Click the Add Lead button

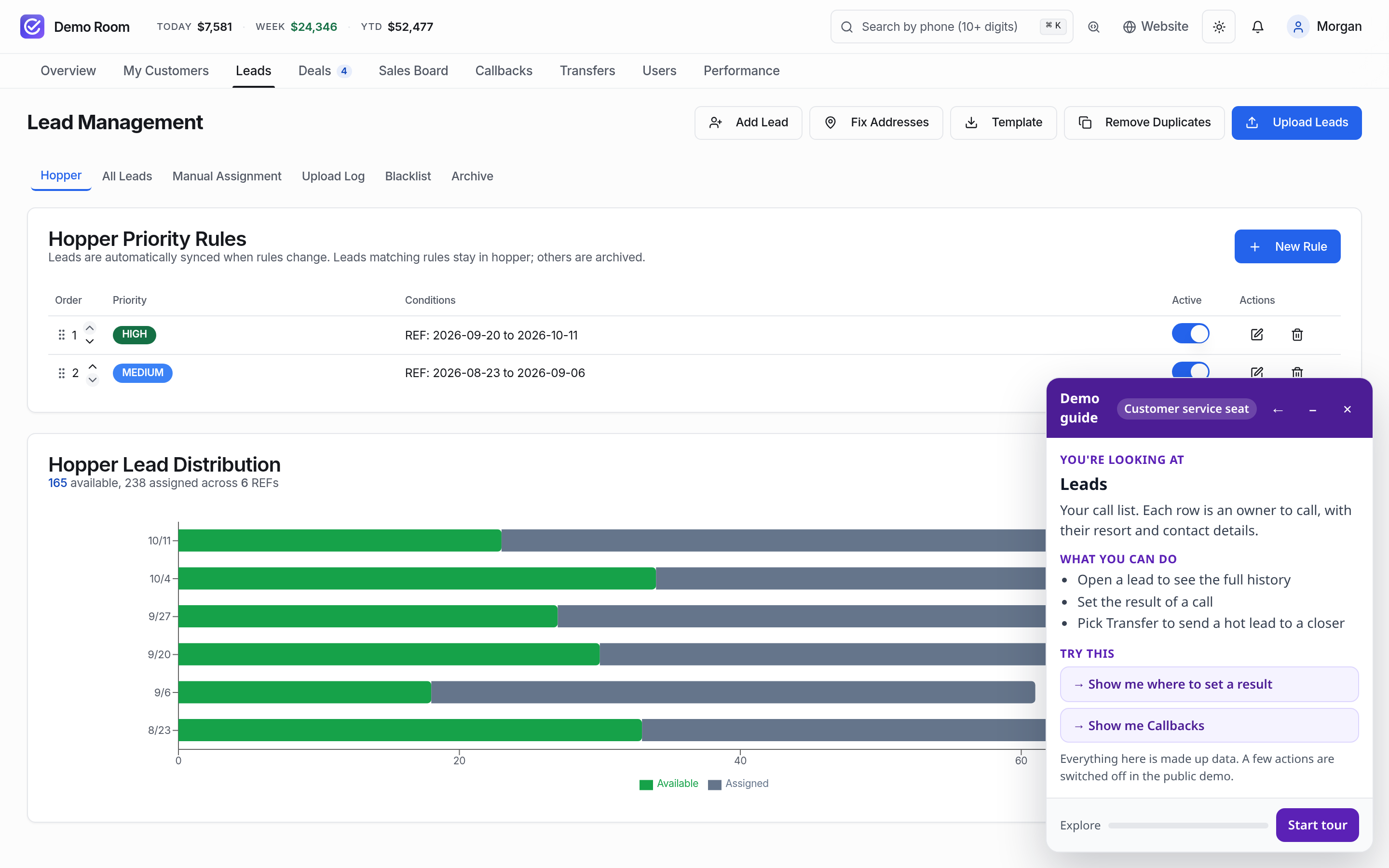(748, 123)
